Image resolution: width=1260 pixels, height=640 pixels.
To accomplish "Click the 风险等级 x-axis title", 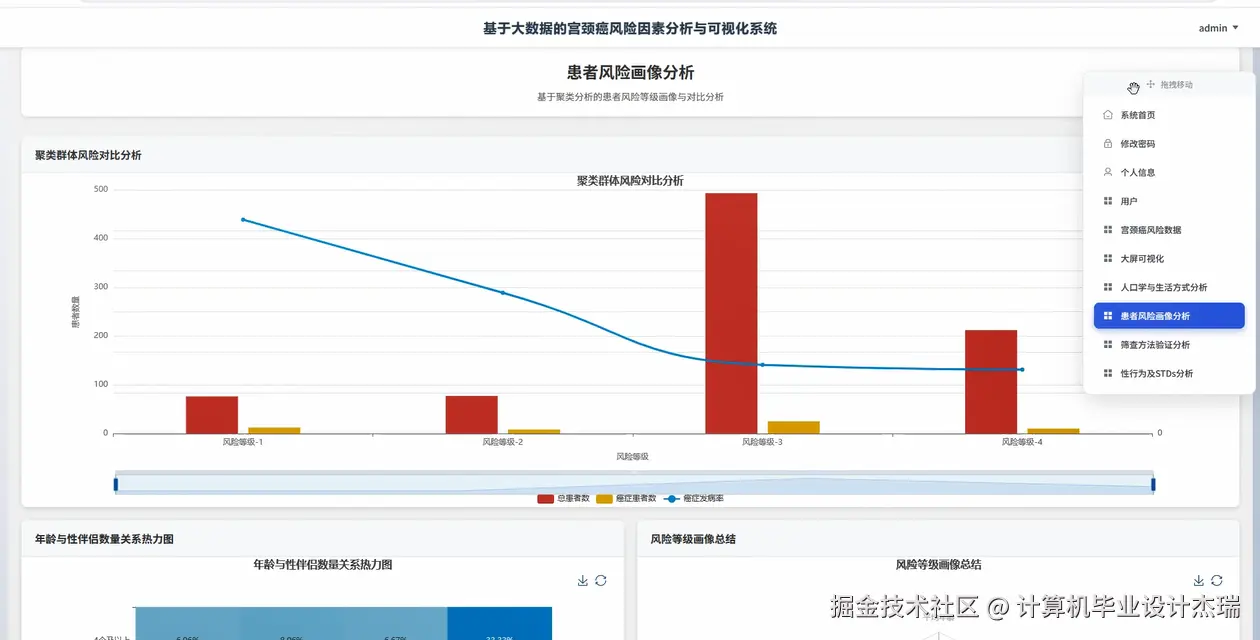I will [632, 457].
